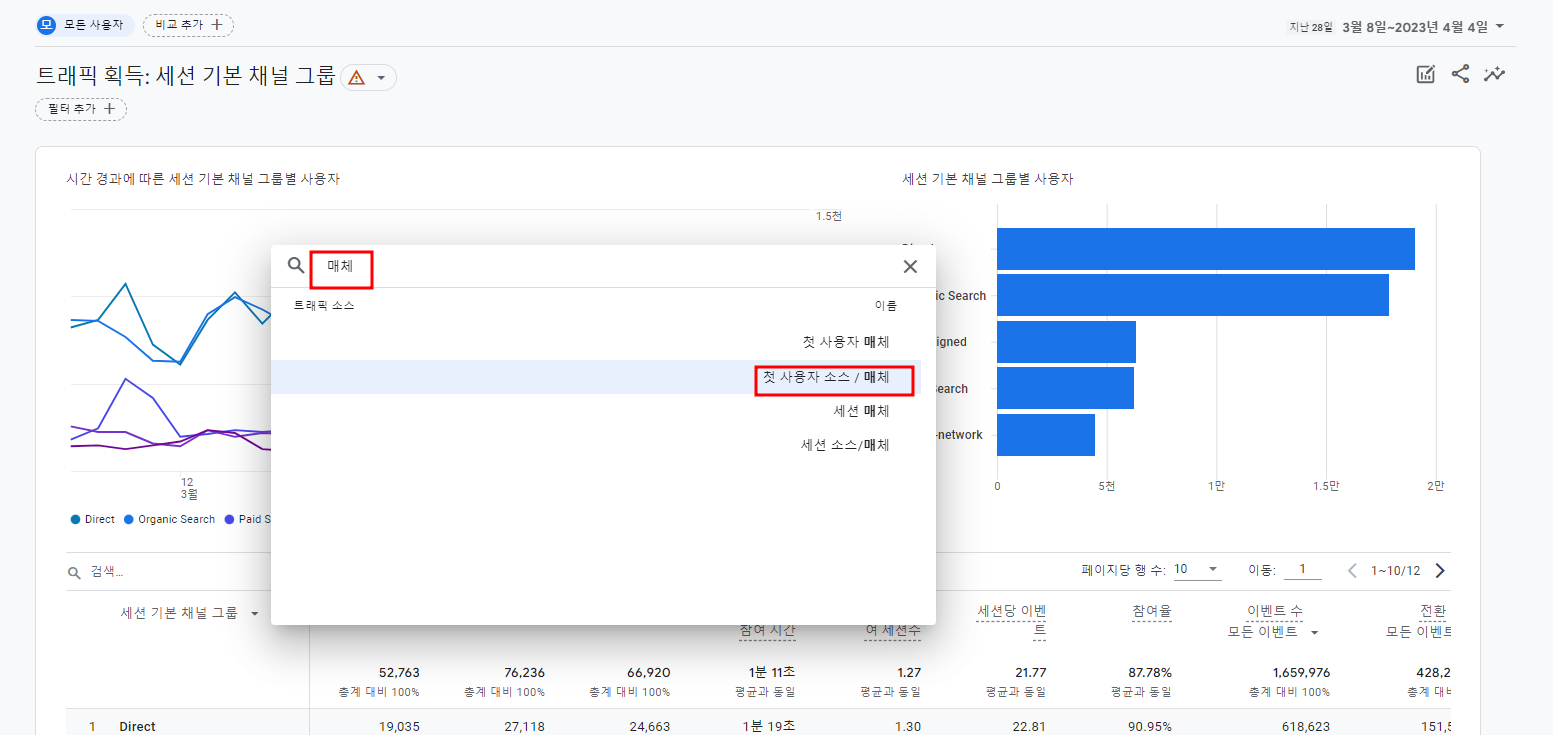Screen dimensions: 1553x735
Task: Sort by 세션당 이벤트 column header
Action: [x=1011, y=620]
